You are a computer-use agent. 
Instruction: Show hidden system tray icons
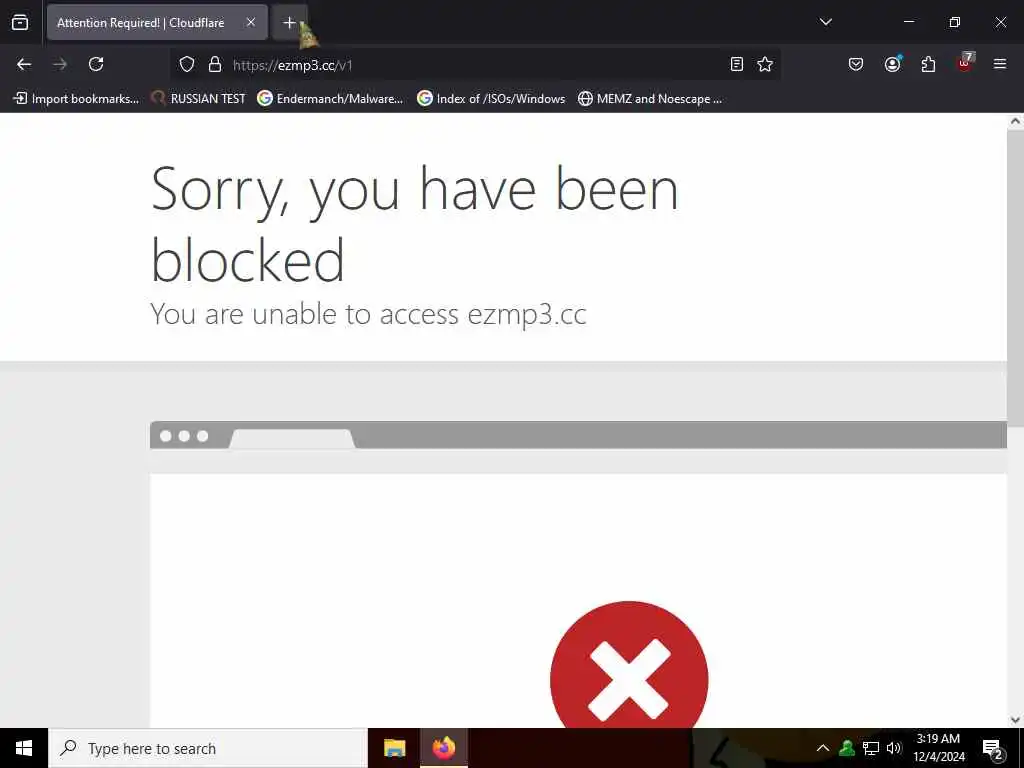(823, 748)
